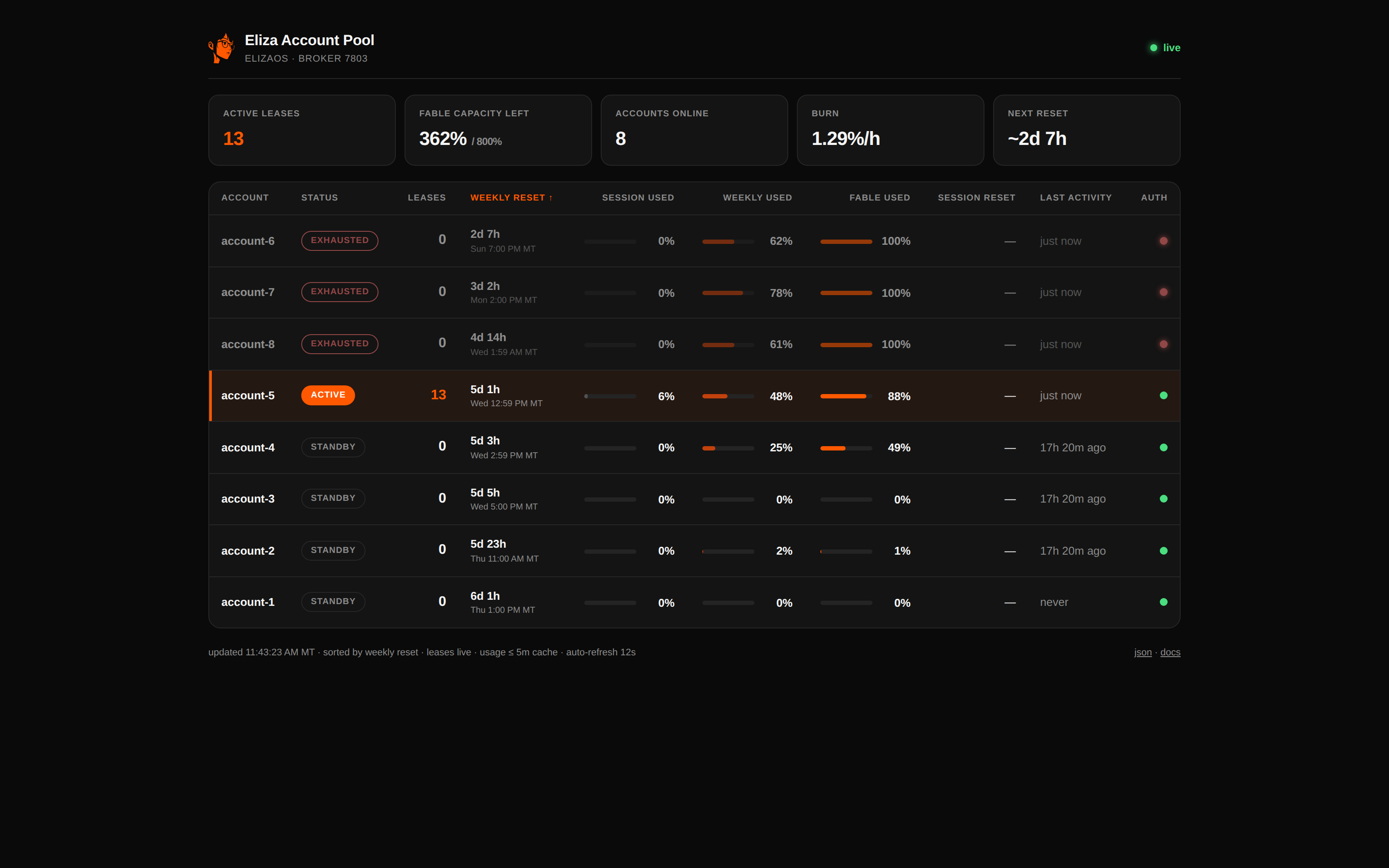Image resolution: width=1389 pixels, height=868 pixels.
Task: Click account-7 red auth status dot
Action: click(x=1163, y=292)
